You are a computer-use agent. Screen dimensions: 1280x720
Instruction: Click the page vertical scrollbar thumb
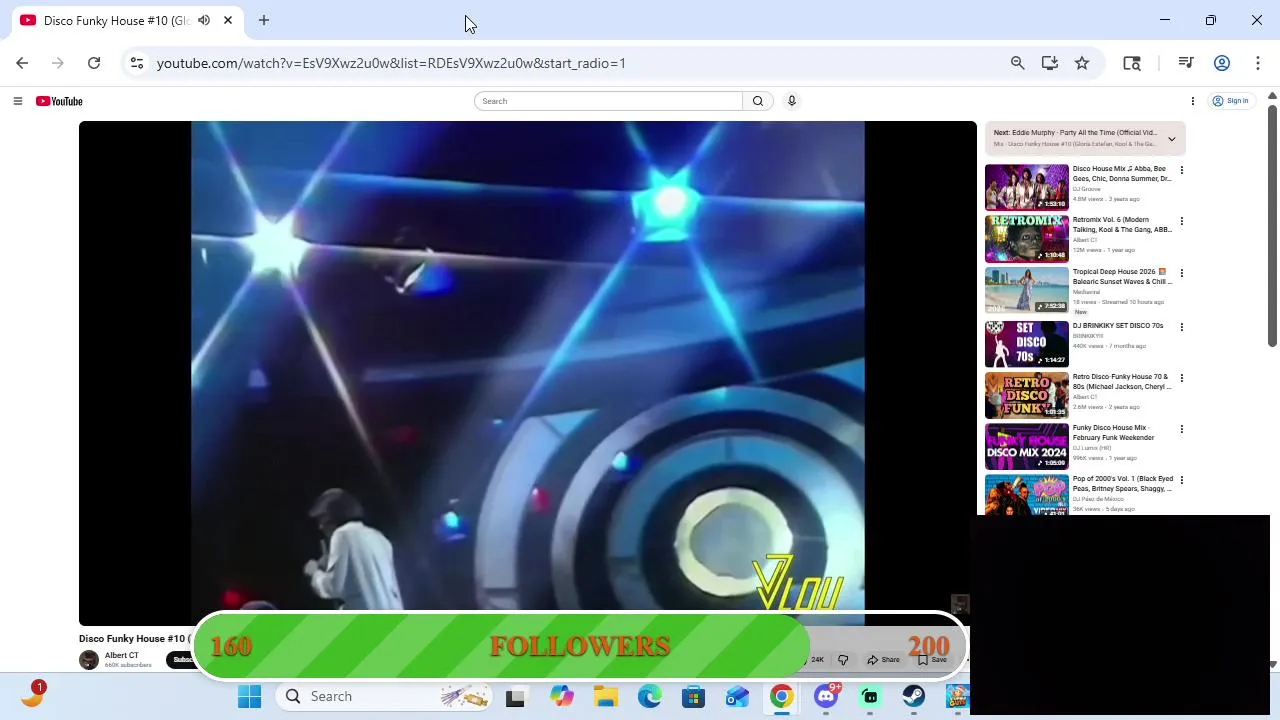pyautogui.click(x=1272, y=225)
